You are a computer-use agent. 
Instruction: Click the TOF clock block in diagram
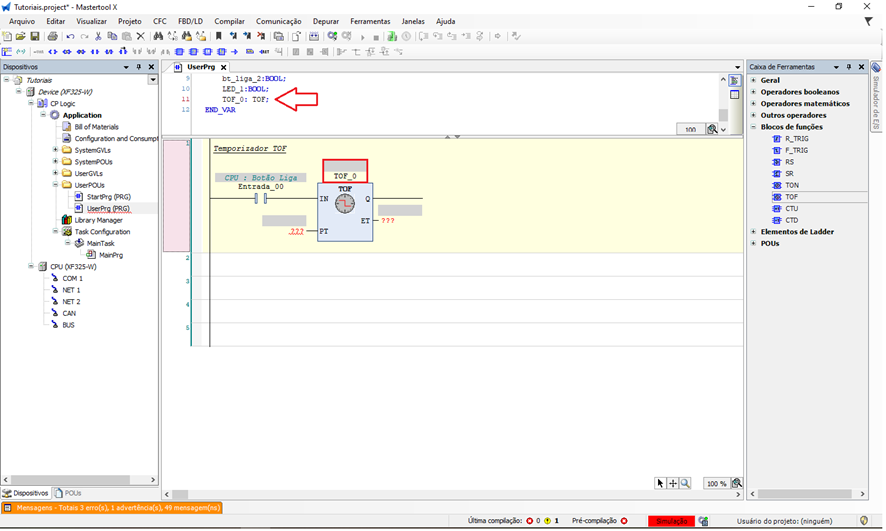click(x=345, y=205)
